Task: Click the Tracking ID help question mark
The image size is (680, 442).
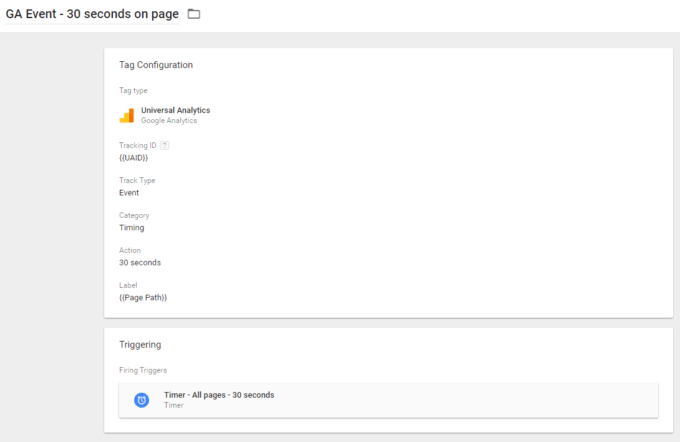Action: click(x=164, y=145)
